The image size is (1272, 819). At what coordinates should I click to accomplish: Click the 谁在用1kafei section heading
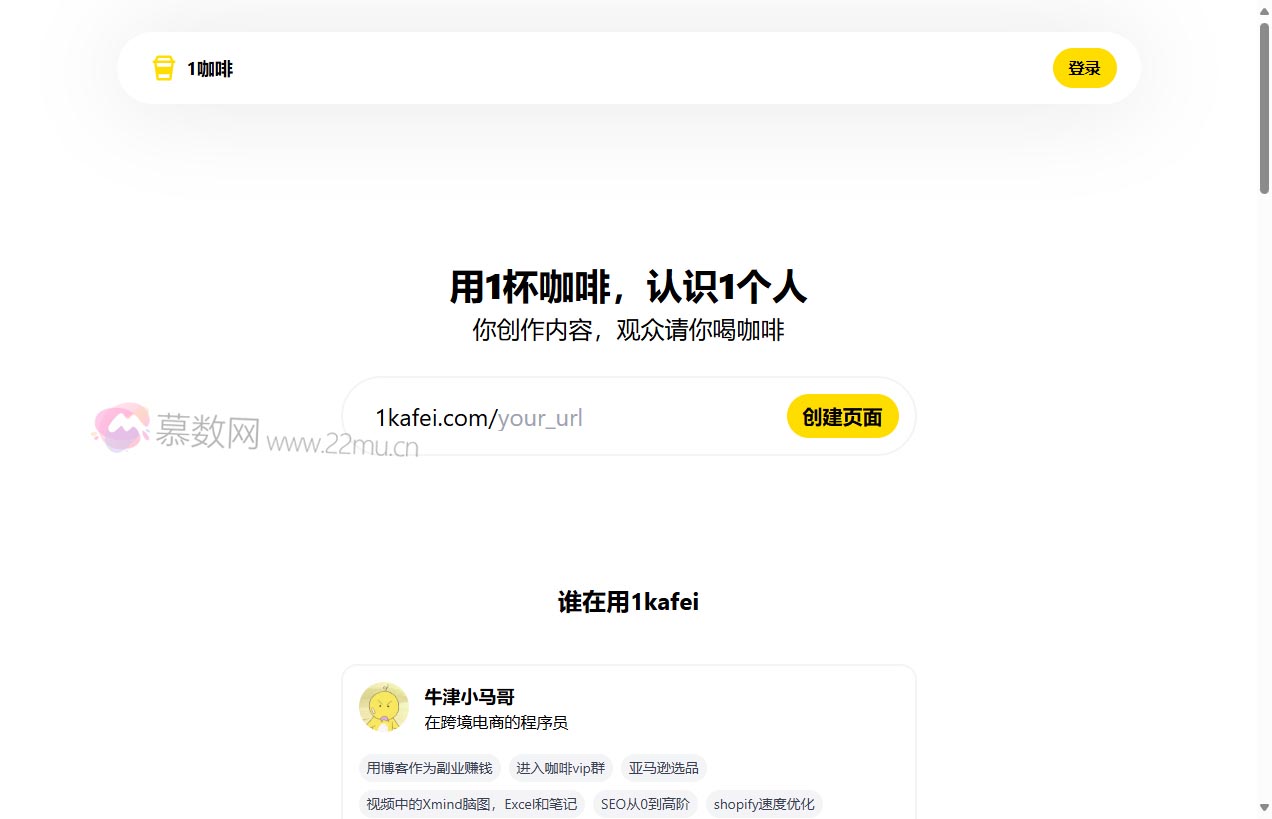[628, 601]
